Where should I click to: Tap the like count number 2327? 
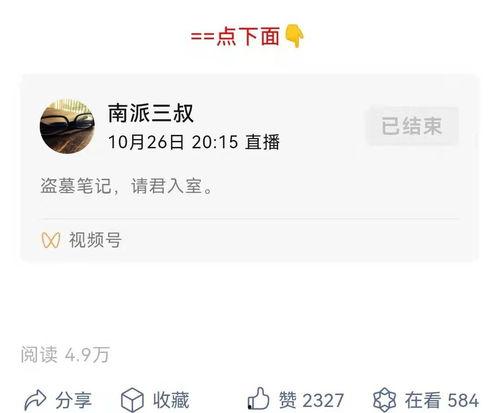point(323,400)
